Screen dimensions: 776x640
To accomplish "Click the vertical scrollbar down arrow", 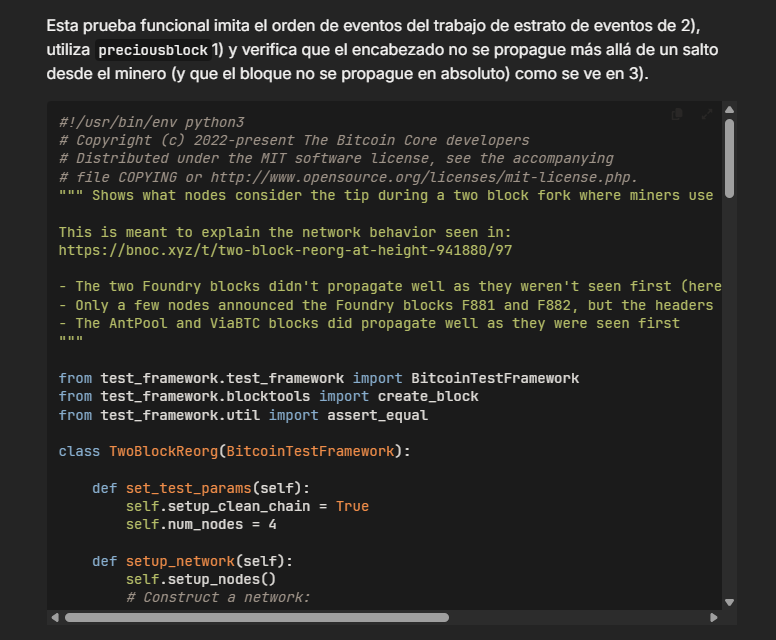I will pyautogui.click(x=729, y=602).
